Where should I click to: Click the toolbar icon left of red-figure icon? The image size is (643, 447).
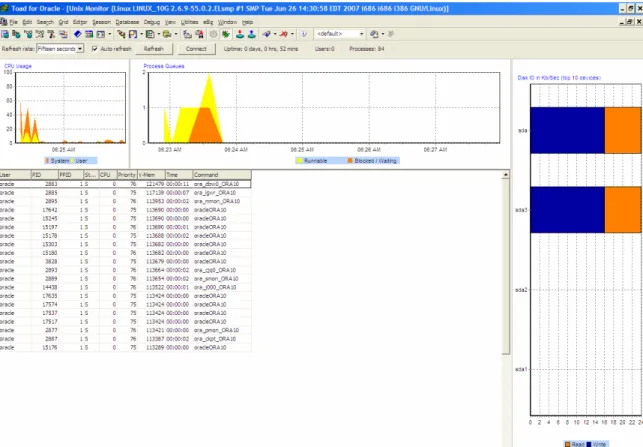[x=187, y=34]
